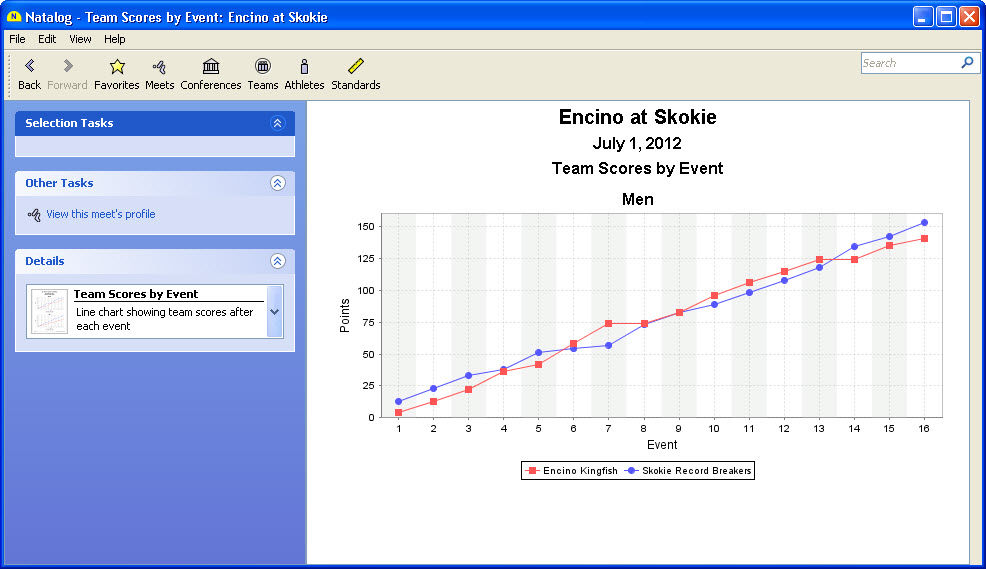Click the Team Scores by Event thumbnail
The height and width of the screenshot is (569, 986).
coord(49,311)
